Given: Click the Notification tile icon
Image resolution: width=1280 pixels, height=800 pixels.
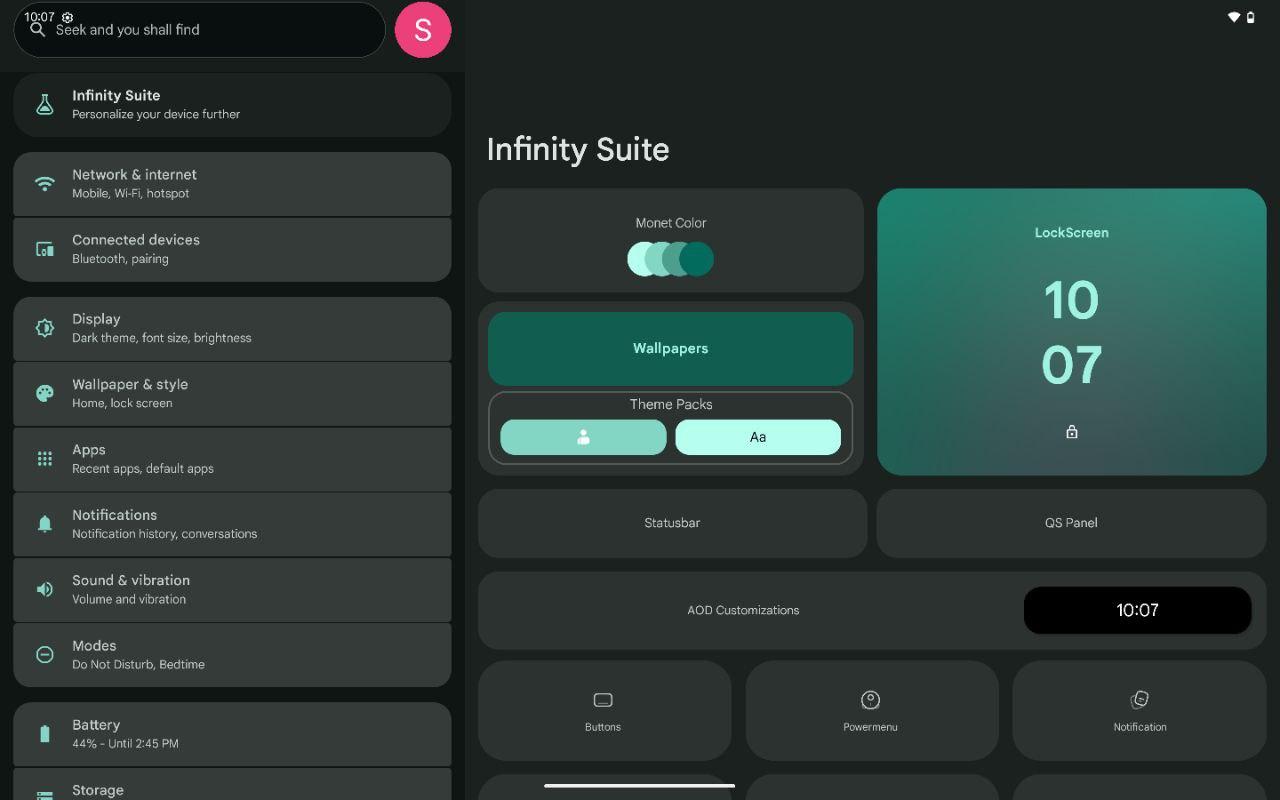Looking at the screenshot, I should pyautogui.click(x=1139, y=700).
